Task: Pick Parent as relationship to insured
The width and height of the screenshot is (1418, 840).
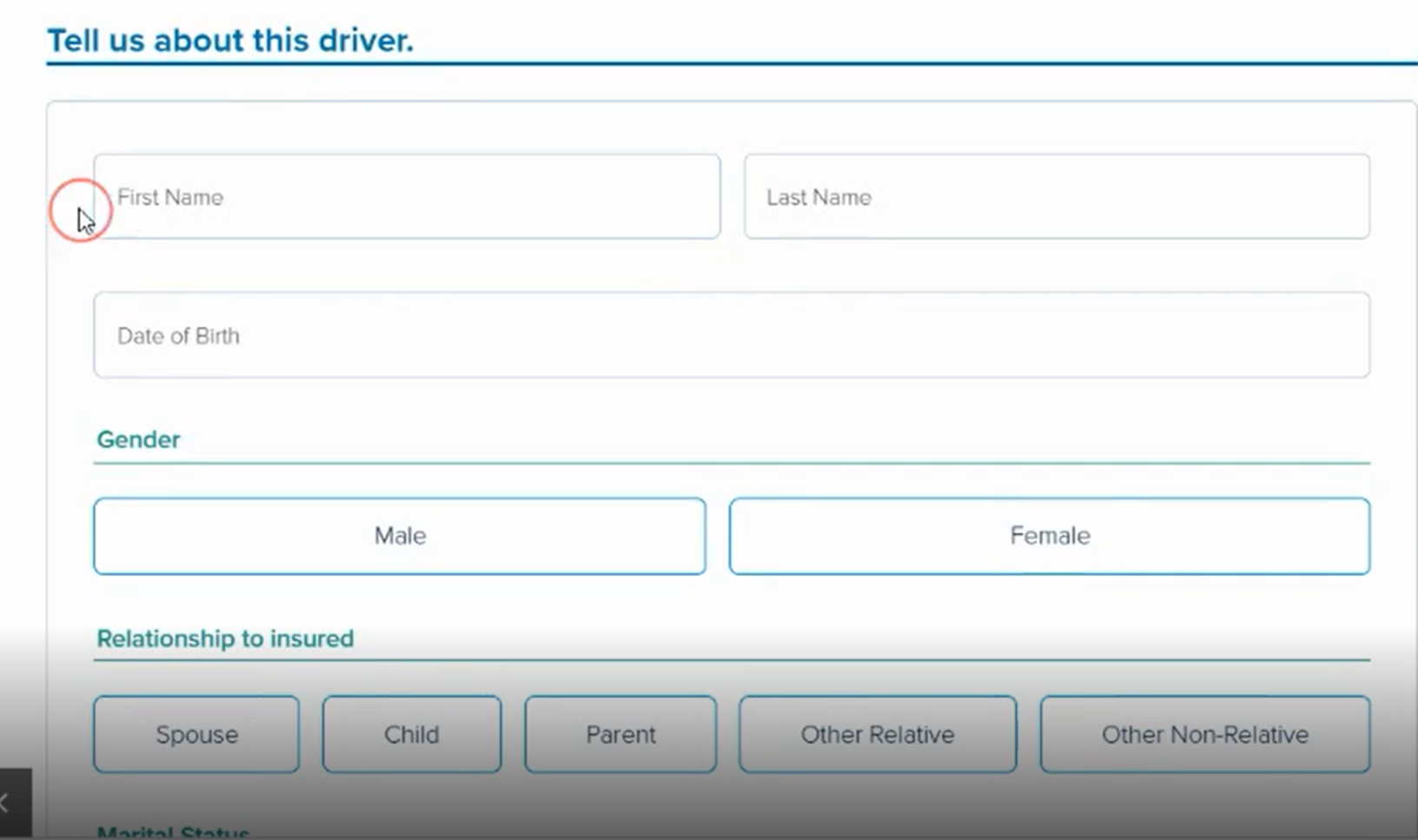Action: (x=620, y=734)
